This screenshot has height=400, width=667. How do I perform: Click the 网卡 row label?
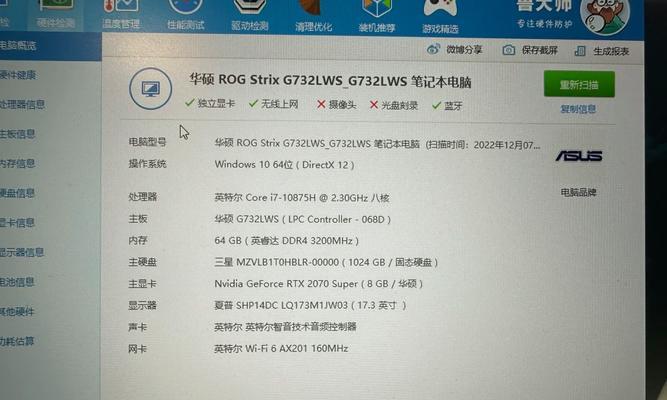pyautogui.click(x=137, y=349)
